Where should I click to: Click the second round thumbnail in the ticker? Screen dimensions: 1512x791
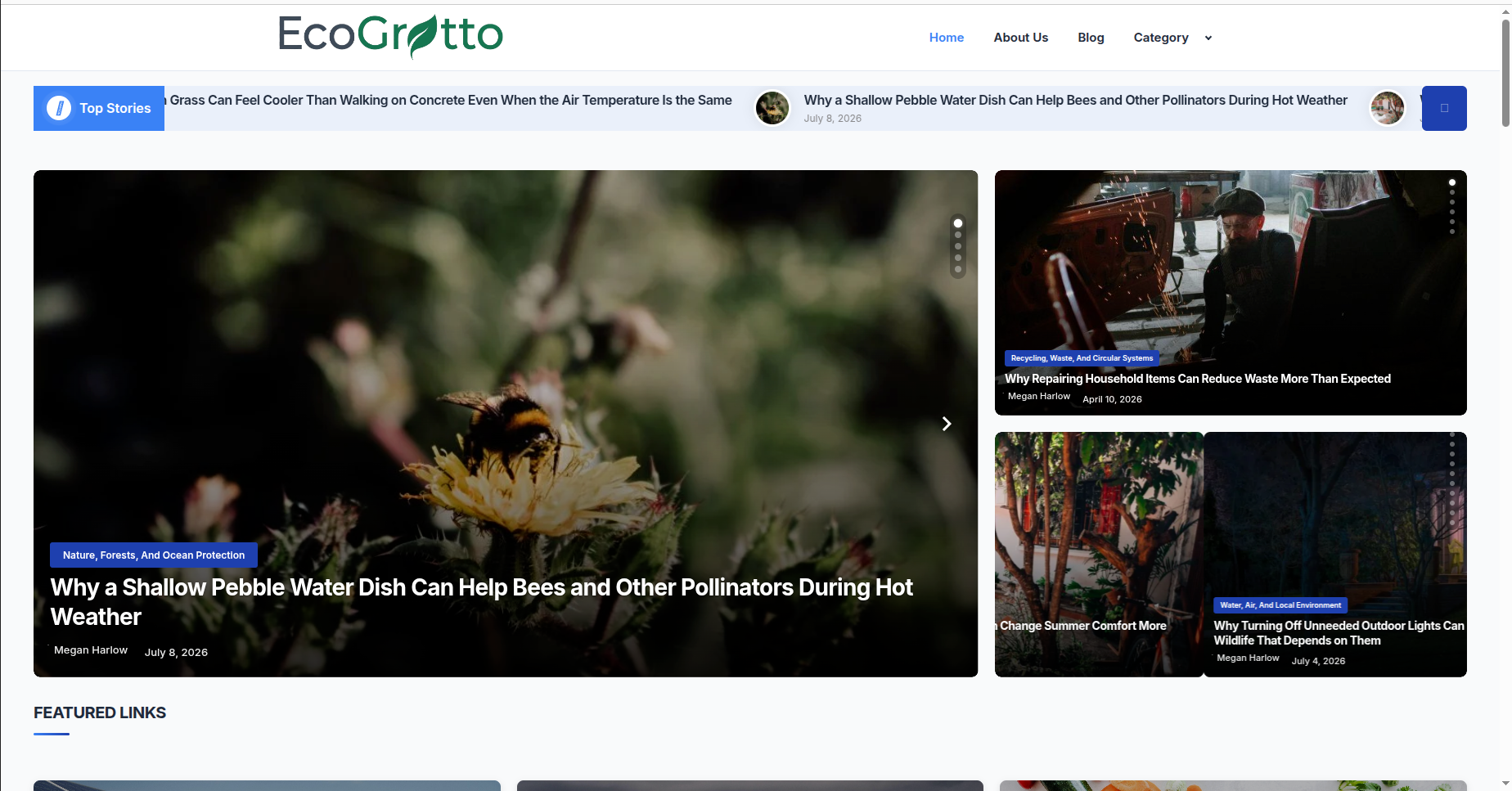(x=1387, y=108)
